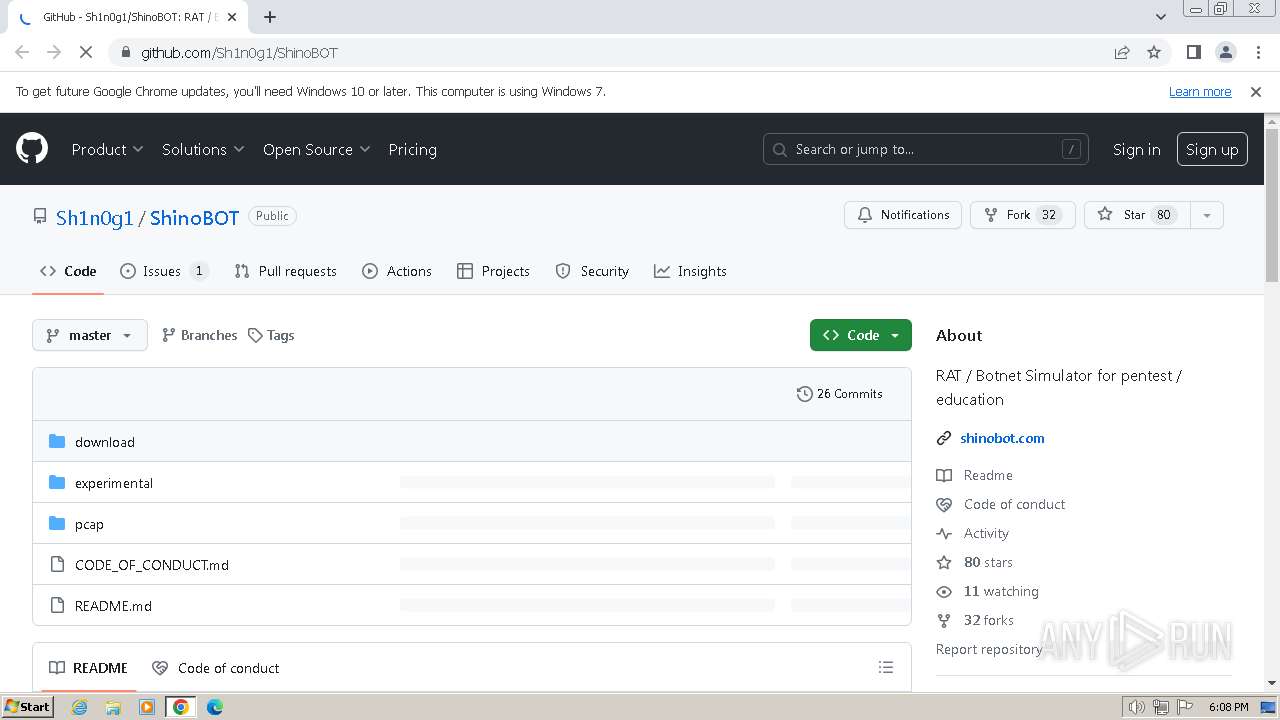Open the download folder

105,442
